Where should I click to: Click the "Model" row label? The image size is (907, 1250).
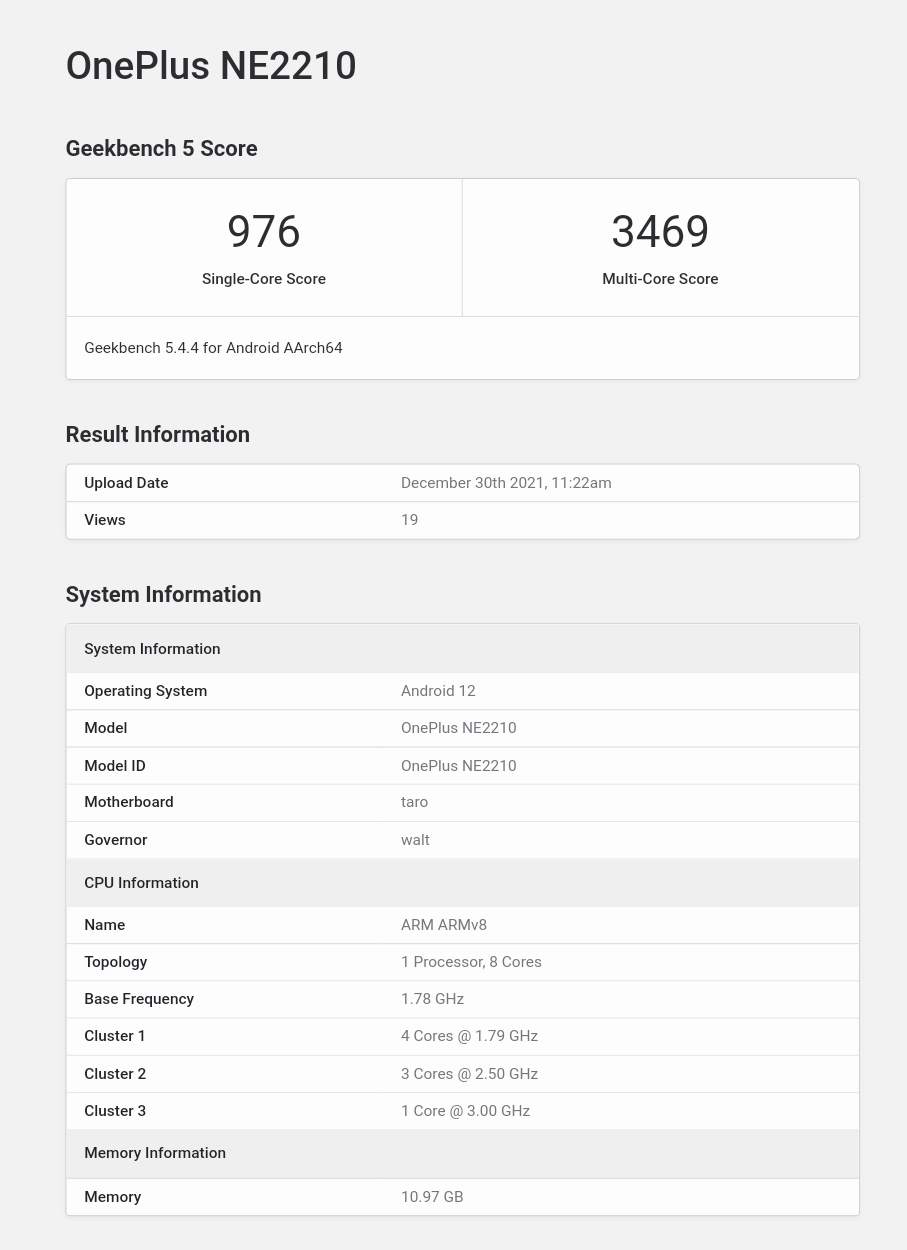tap(106, 728)
